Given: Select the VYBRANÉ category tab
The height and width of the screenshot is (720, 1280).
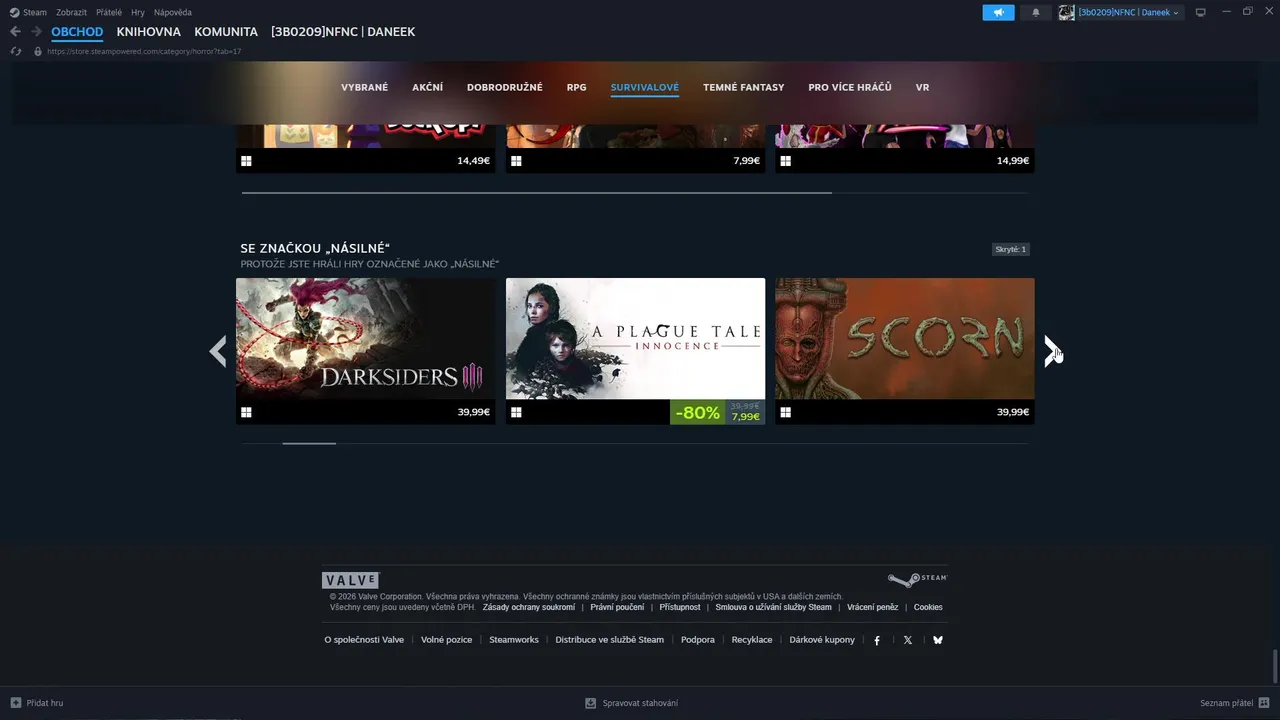Looking at the screenshot, I should point(364,87).
